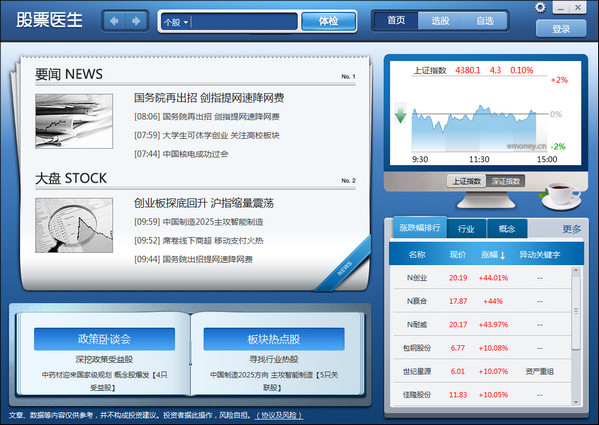Expand the 个股 dropdown in search box
599x425 pixels.
[x=176, y=22]
